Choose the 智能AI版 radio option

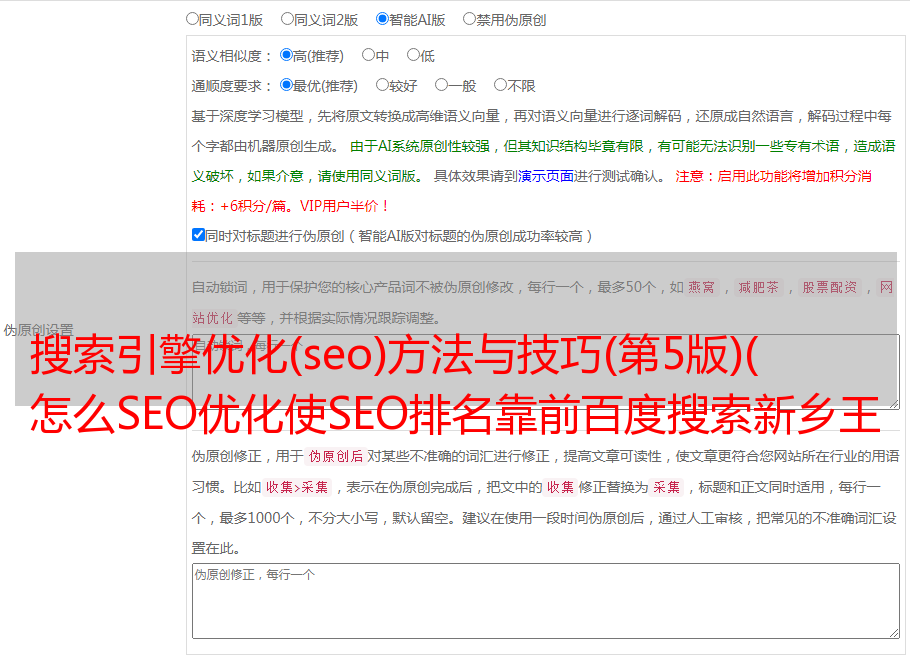(x=382, y=19)
